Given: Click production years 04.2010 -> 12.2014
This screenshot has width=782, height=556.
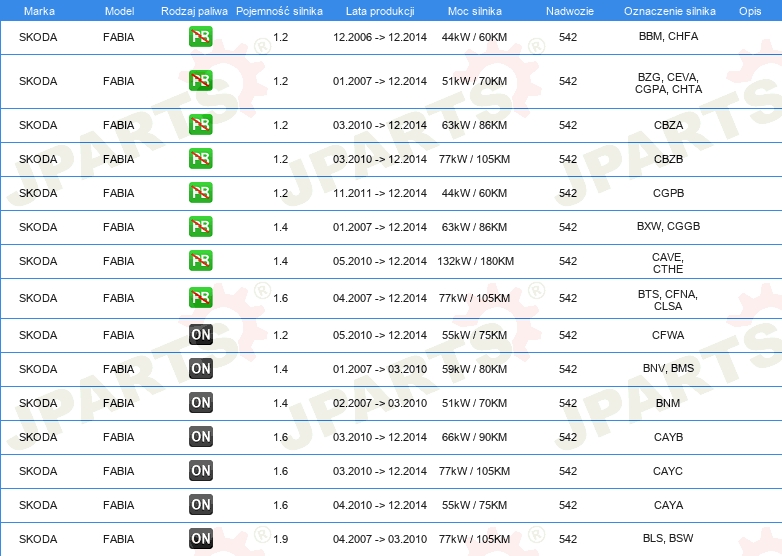Looking at the screenshot, I should [x=380, y=504].
